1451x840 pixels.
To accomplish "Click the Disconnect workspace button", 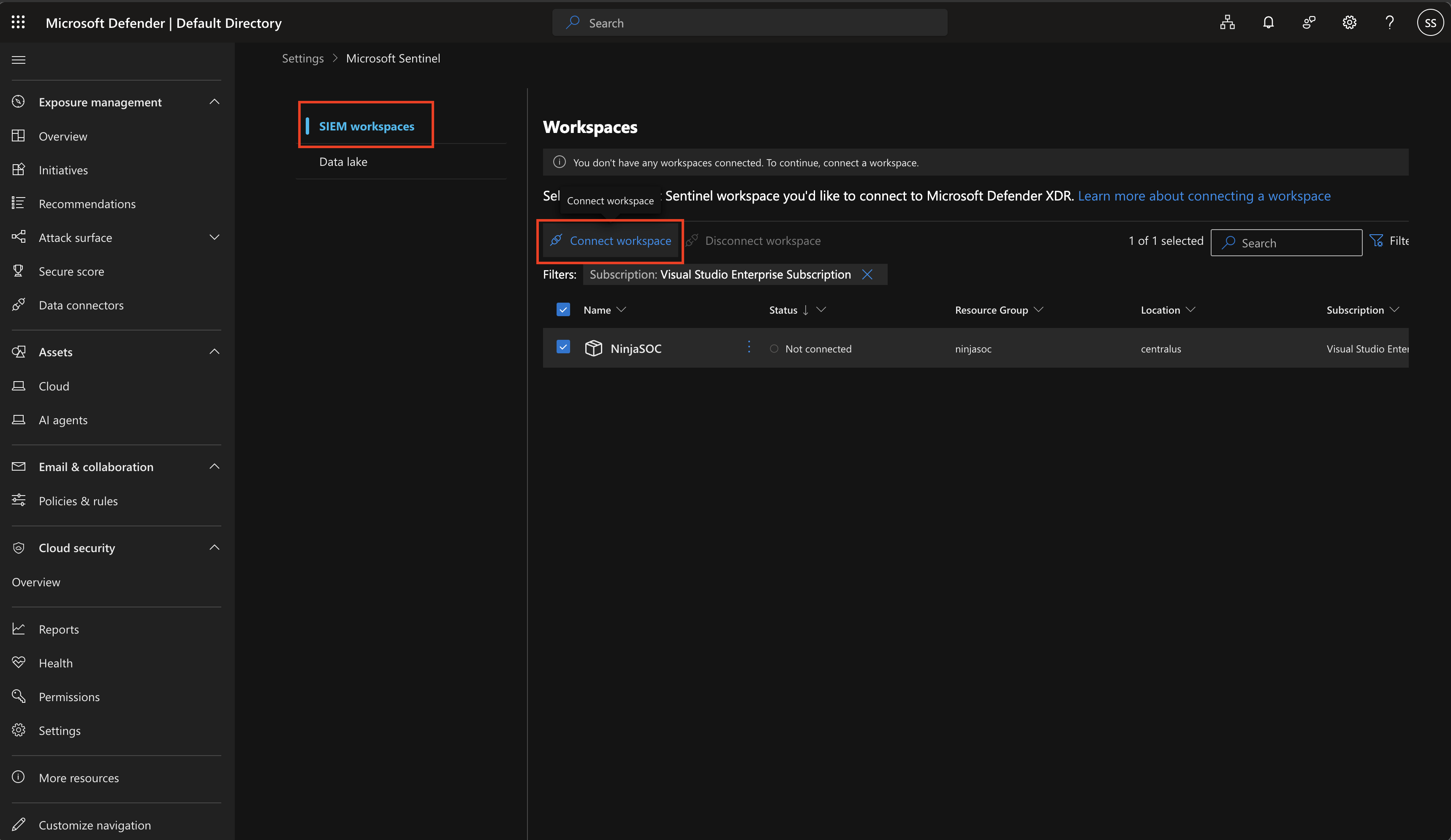I will click(x=753, y=241).
